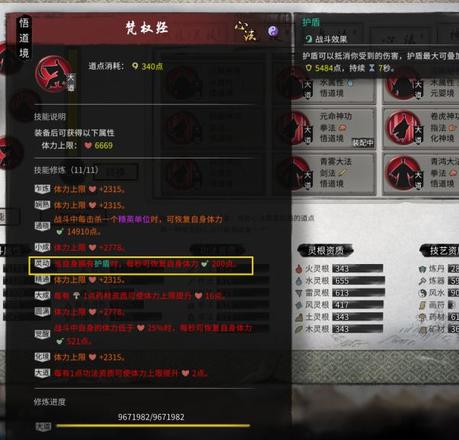Screen dimensions: 459x440
Task: Click the 水灵根 water drop icon
Action: click(299, 281)
